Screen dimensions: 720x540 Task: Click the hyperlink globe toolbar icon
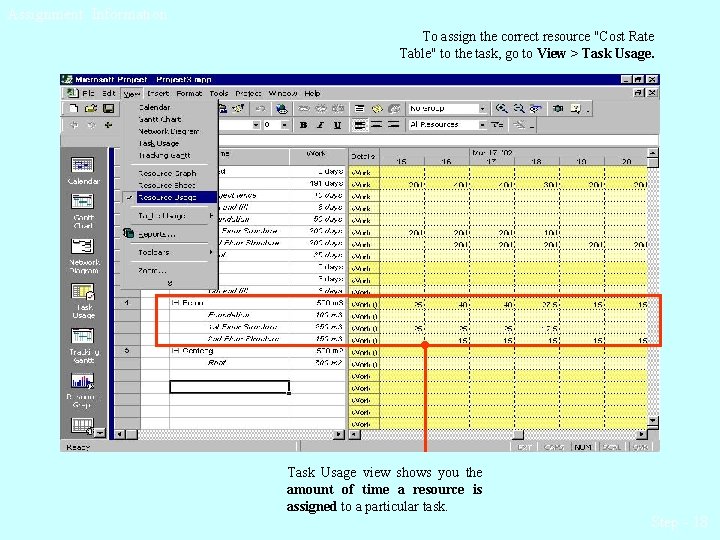click(x=281, y=108)
